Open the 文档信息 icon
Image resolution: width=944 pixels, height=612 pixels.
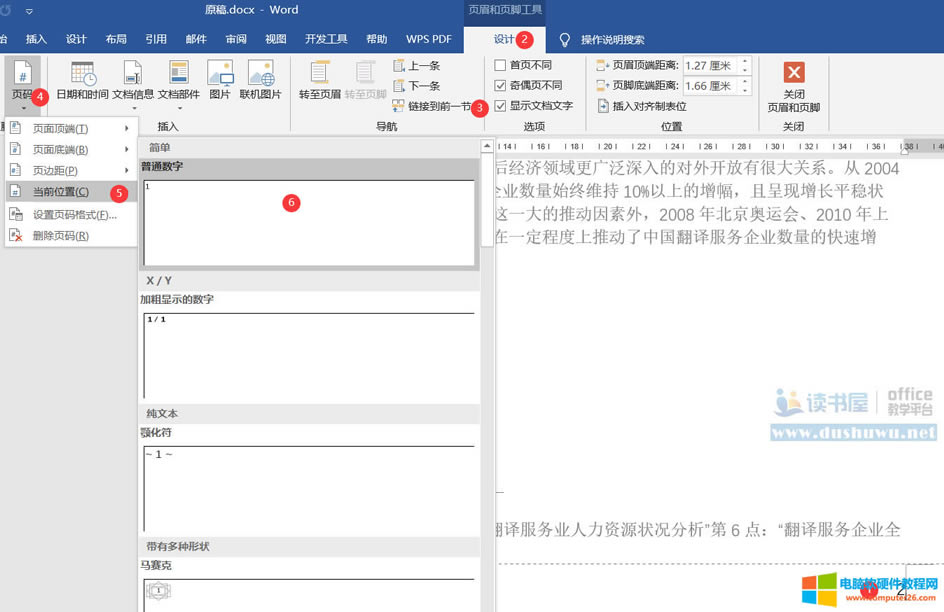[132, 74]
